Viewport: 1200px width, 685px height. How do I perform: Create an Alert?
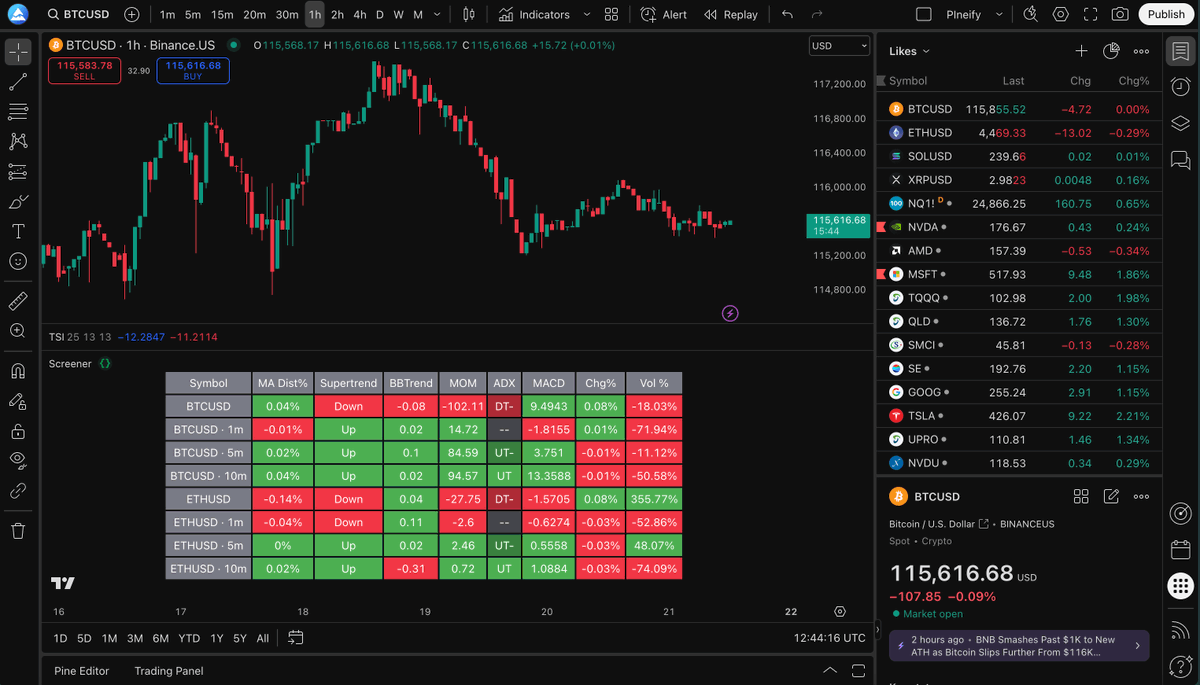664,14
